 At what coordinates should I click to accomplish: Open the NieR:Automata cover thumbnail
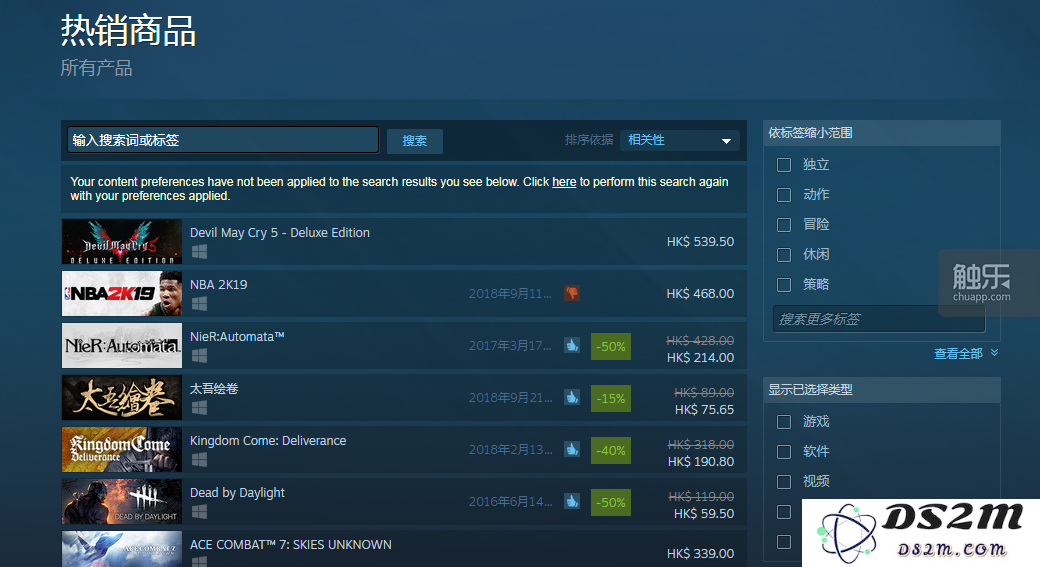click(121, 346)
